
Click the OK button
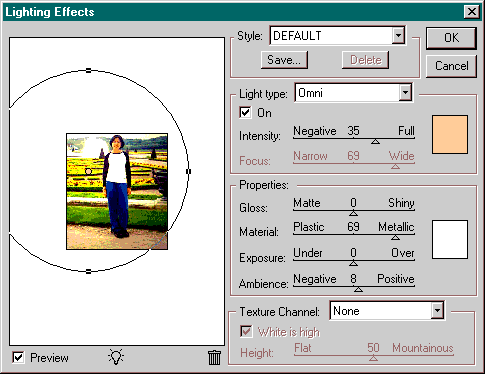point(451,38)
